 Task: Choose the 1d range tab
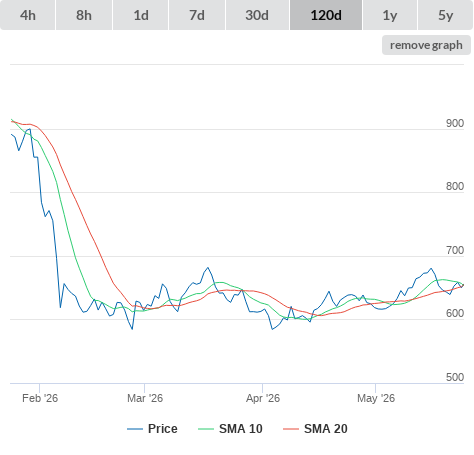(141, 15)
